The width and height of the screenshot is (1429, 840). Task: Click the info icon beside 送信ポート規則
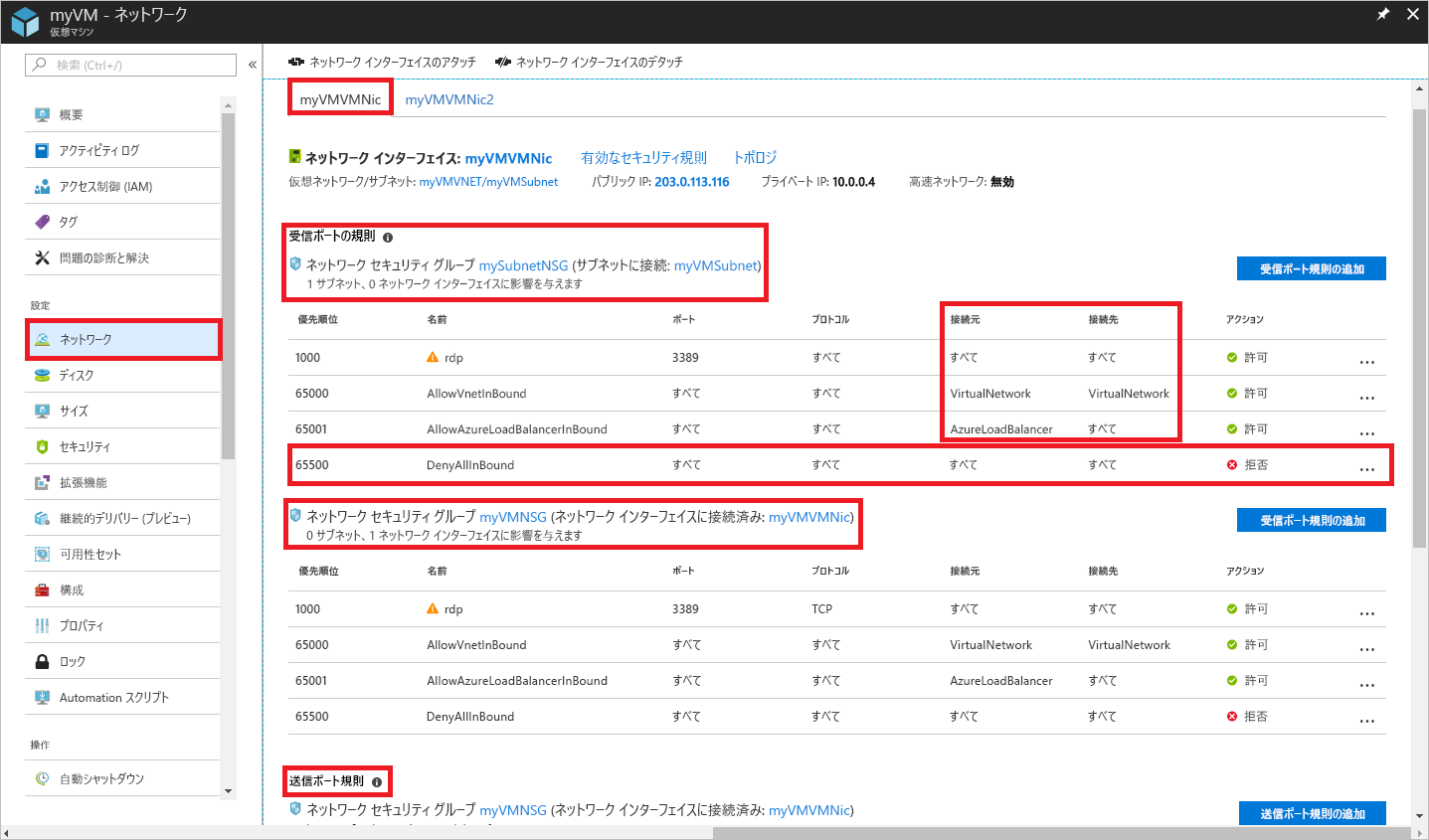(377, 782)
